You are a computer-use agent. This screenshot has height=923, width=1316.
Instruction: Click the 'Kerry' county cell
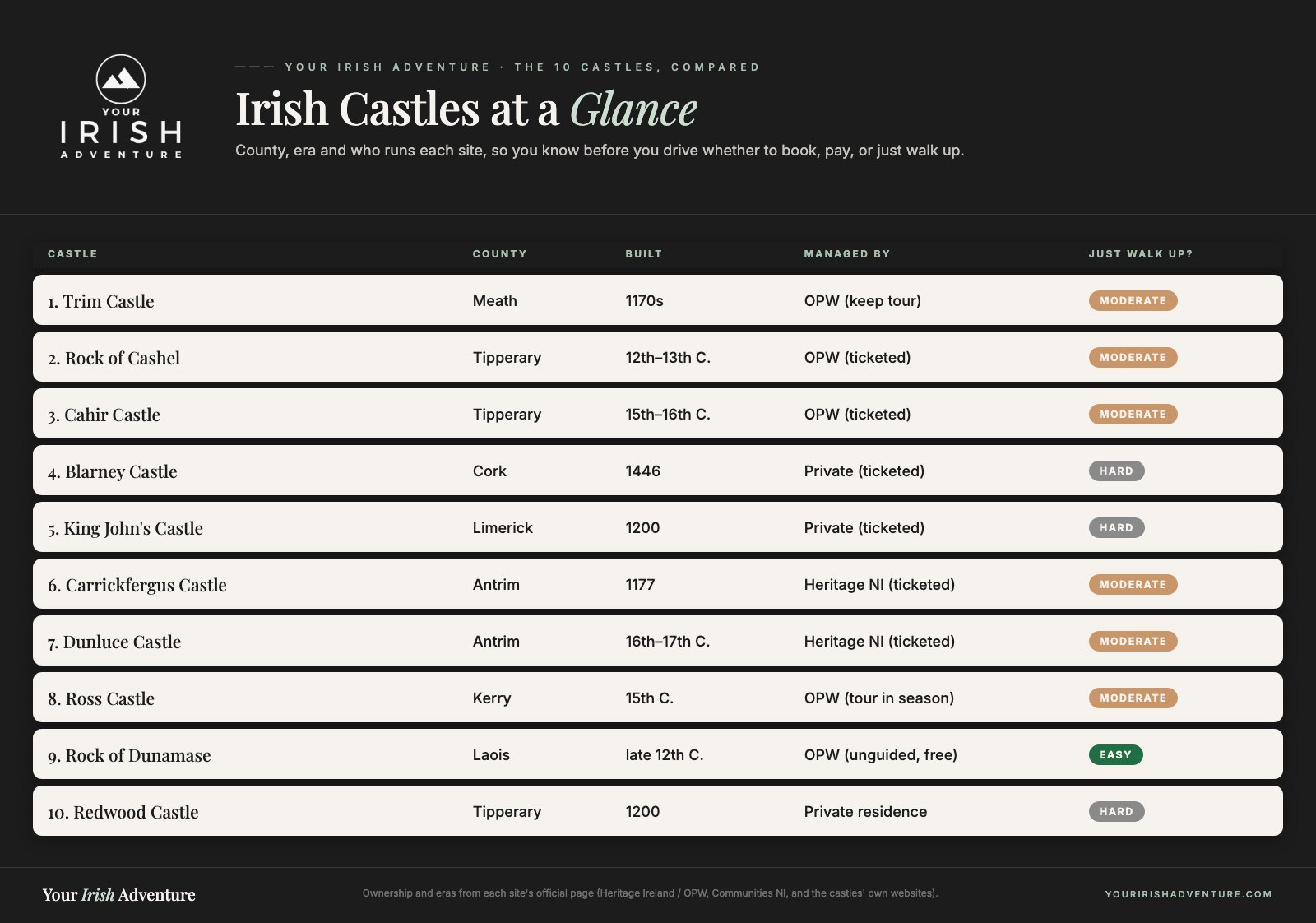click(492, 698)
